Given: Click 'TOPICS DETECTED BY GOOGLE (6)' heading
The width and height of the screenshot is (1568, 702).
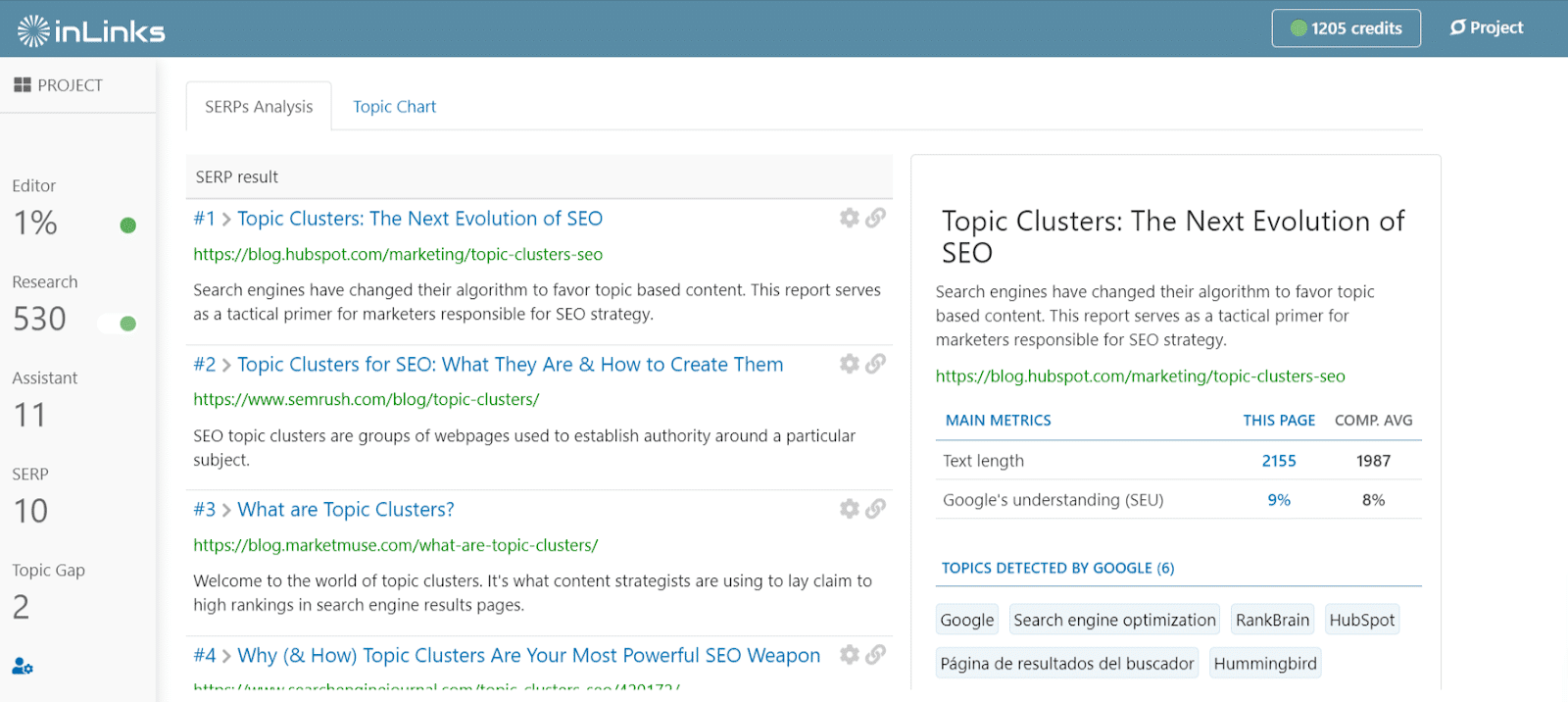Looking at the screenshot, I should (x=1058, y=569).
